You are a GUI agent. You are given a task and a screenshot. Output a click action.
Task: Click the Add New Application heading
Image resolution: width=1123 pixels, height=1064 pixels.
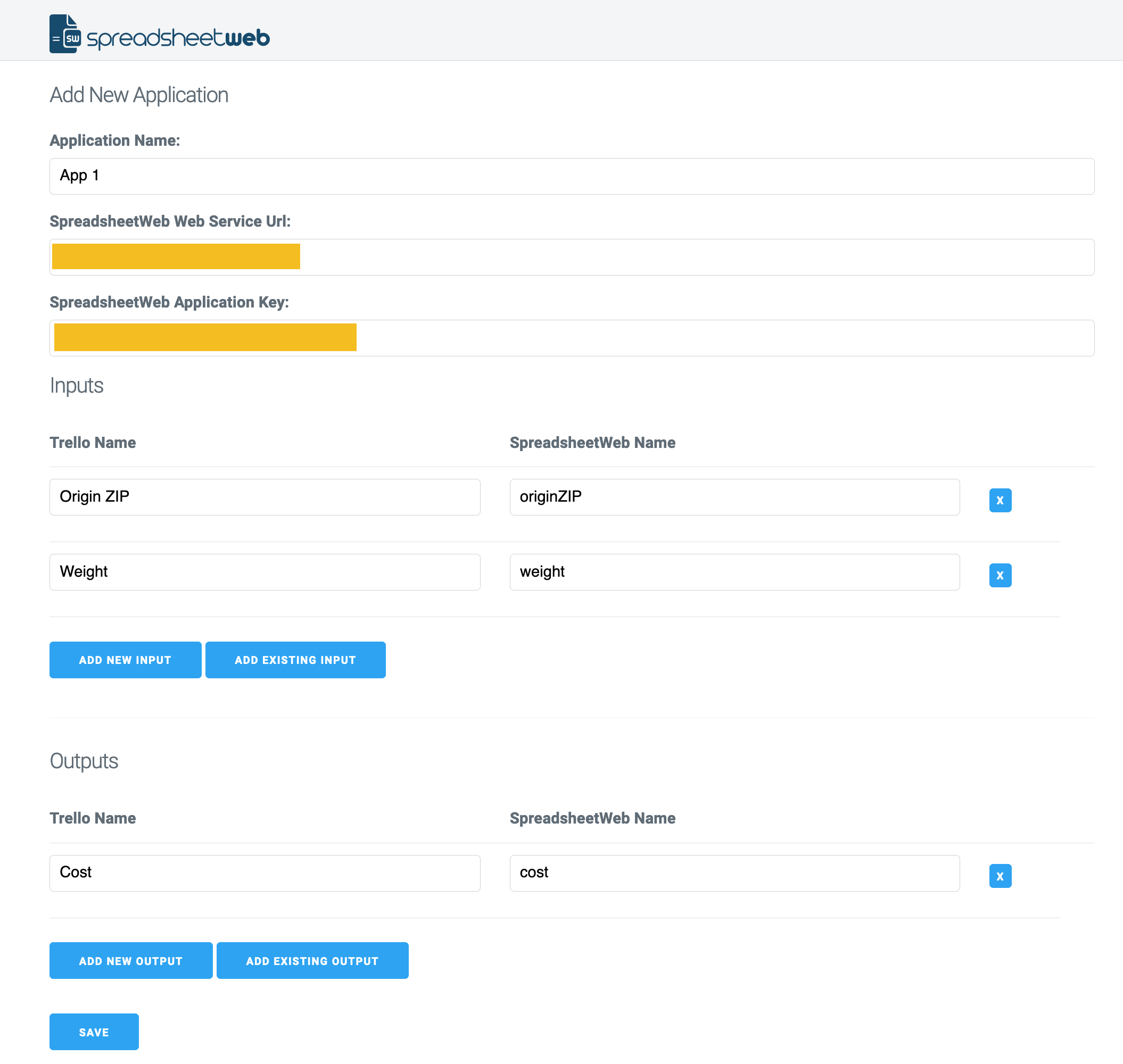[x=139, y=95]
